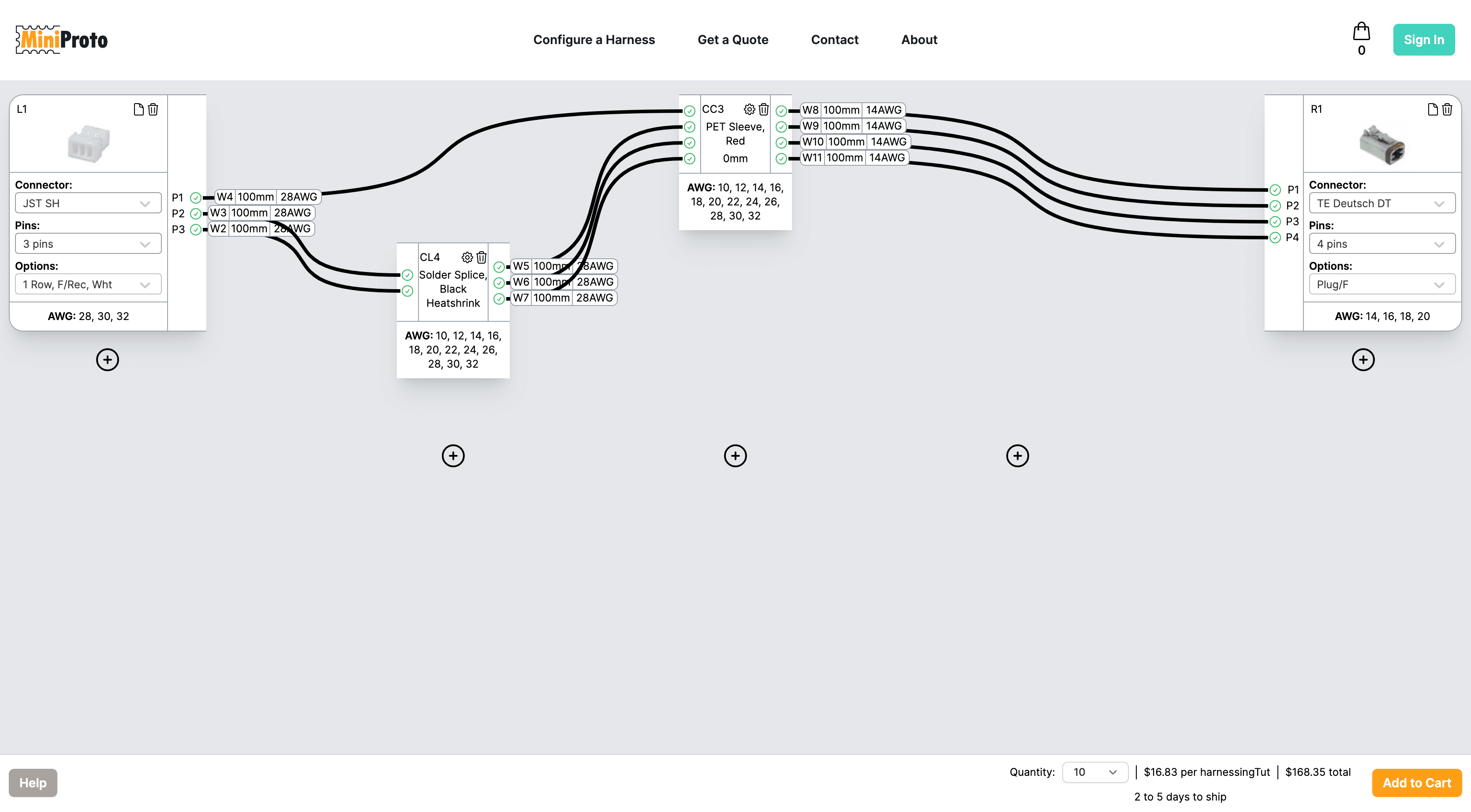Open the shopping cart bag icon

pos(1361,31)
